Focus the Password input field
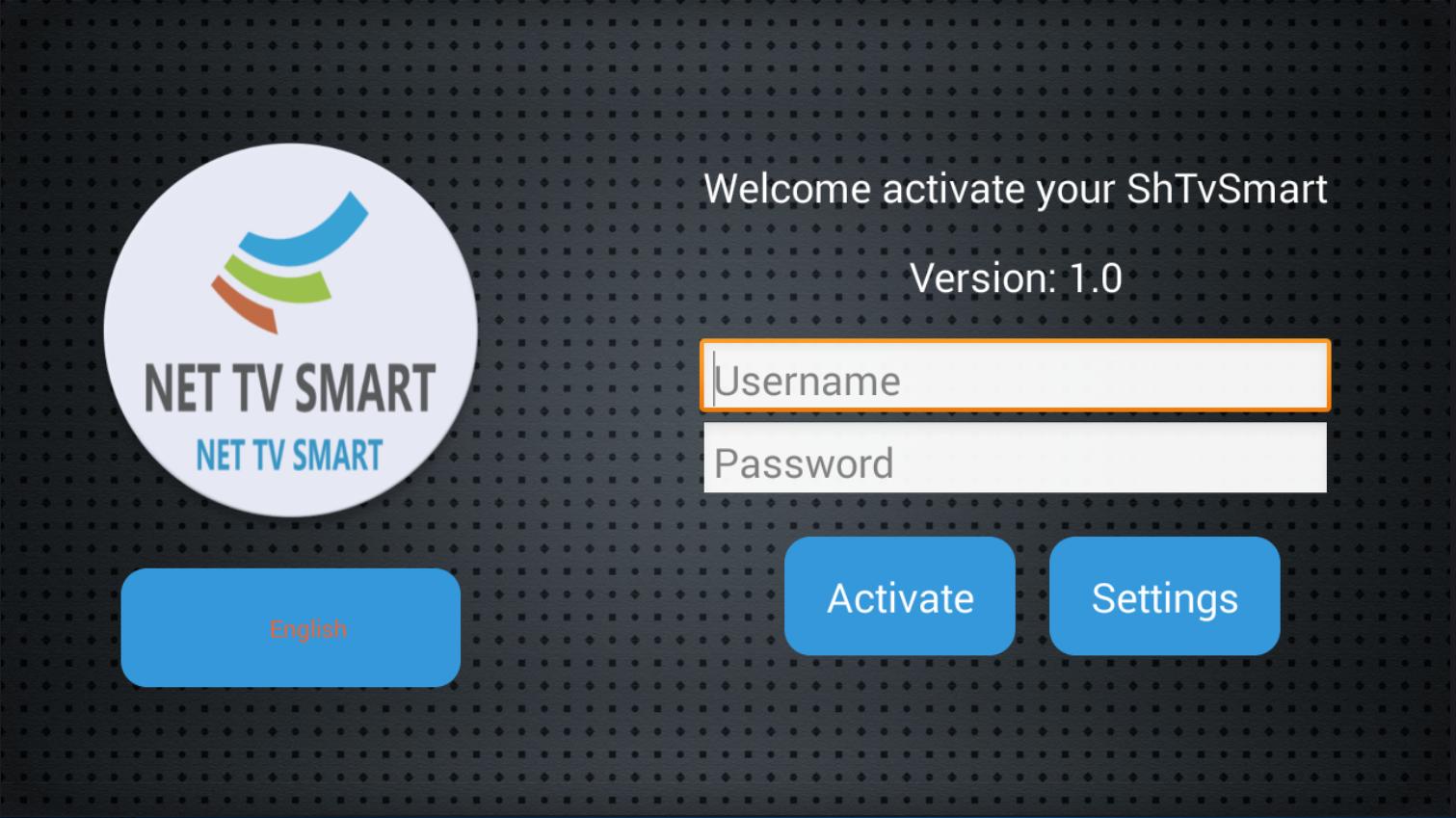 pyautogui.click(x=1015, y=458)
